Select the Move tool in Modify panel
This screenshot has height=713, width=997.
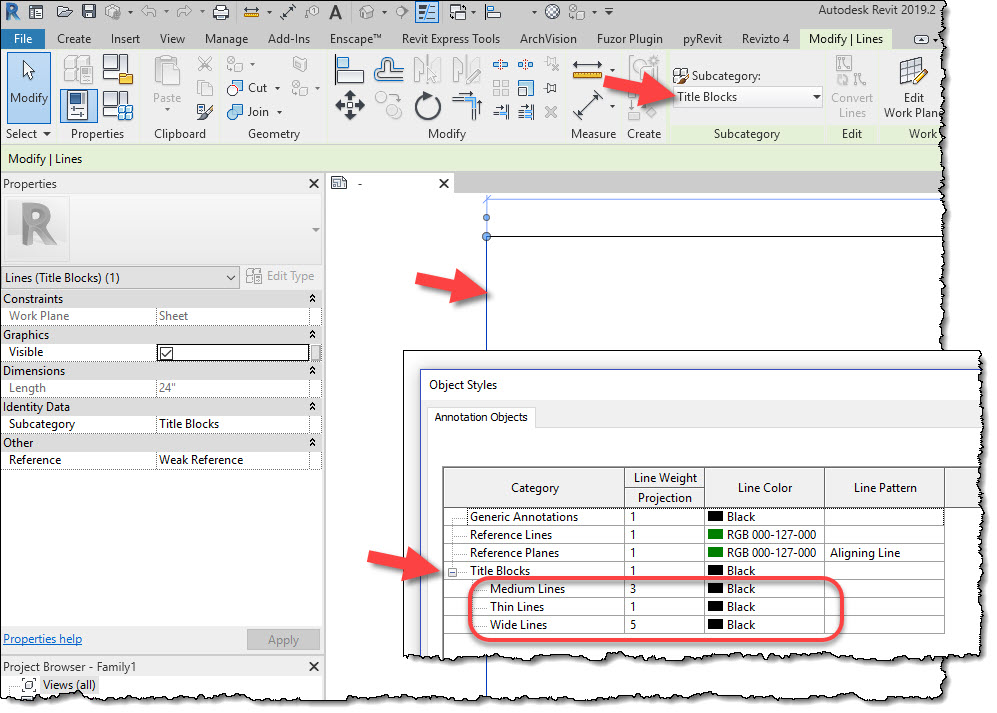pyautogui.click(x=350, y=105)
